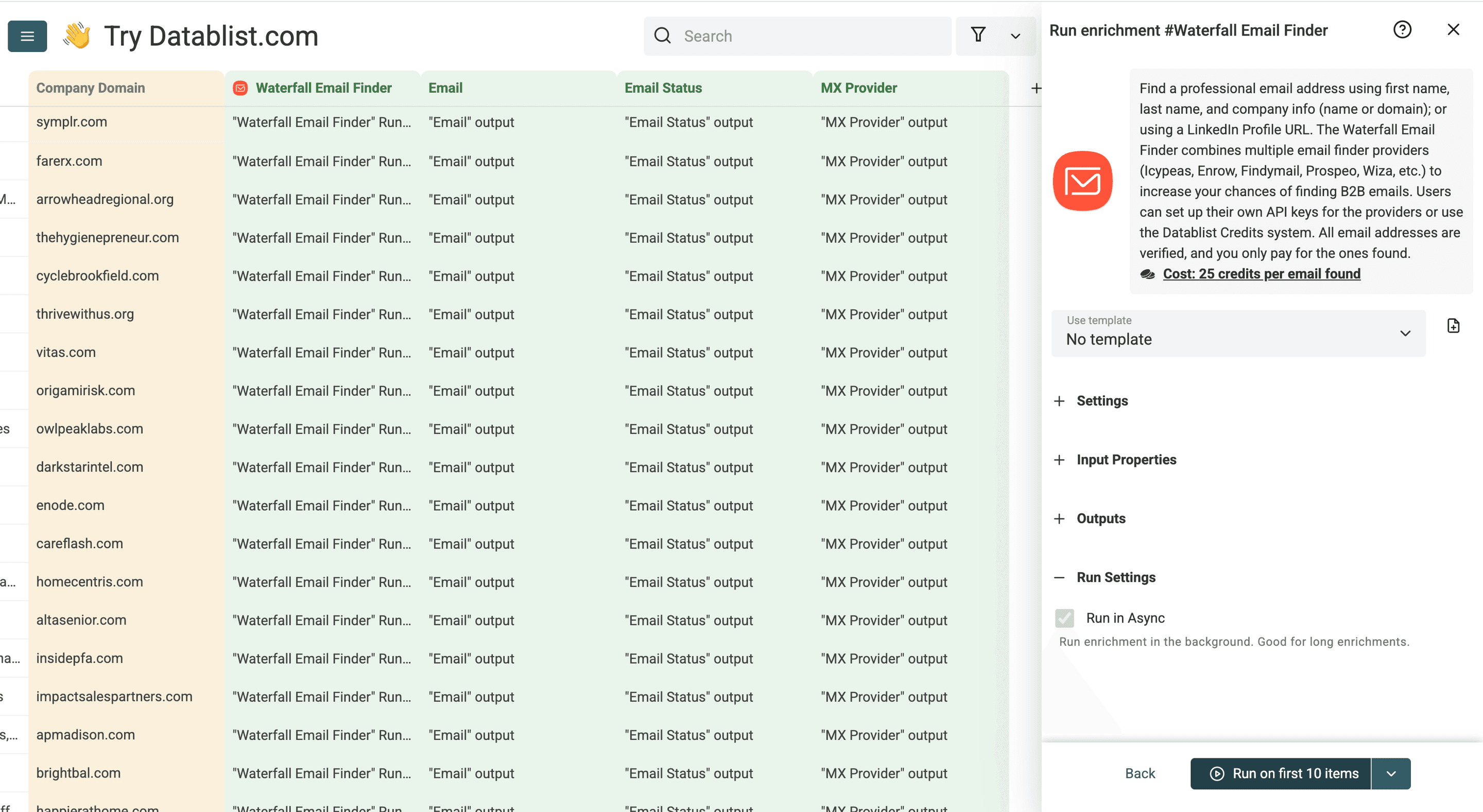Close the Run enrichment panel
1483x812 pixels.
(1453, 29)
